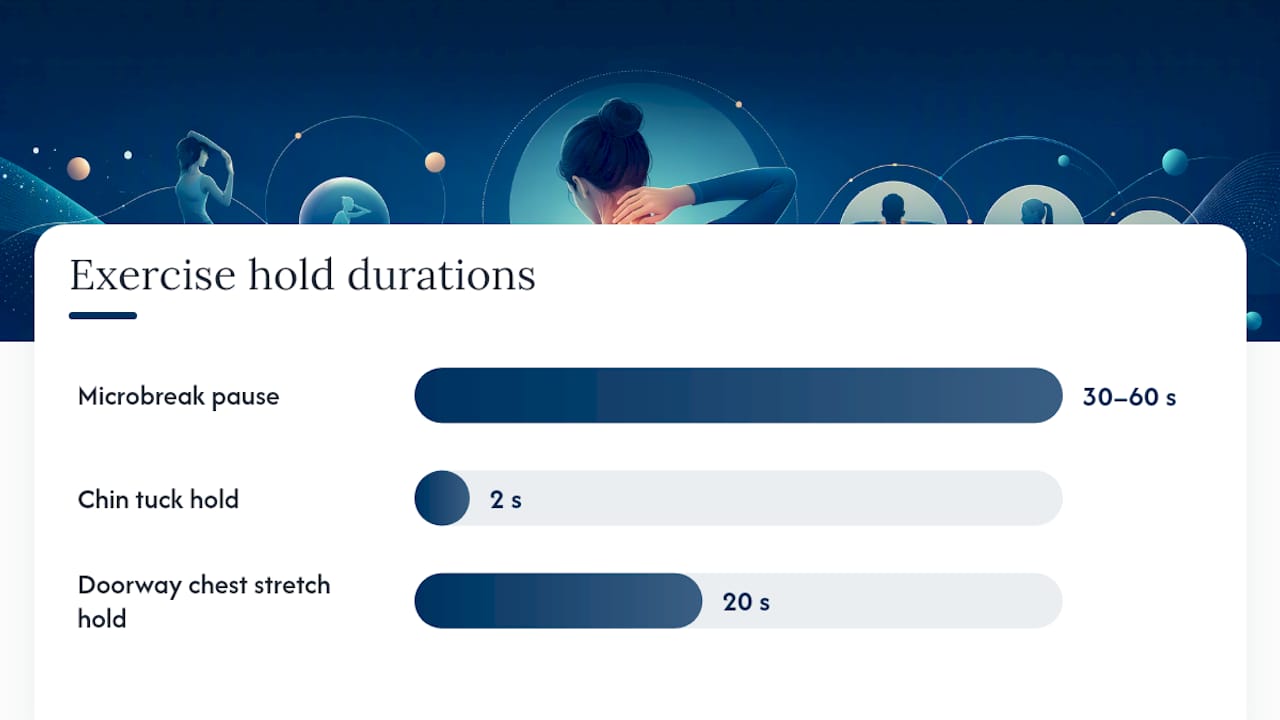Click the peach sphere at far left

tap(78, 169)
